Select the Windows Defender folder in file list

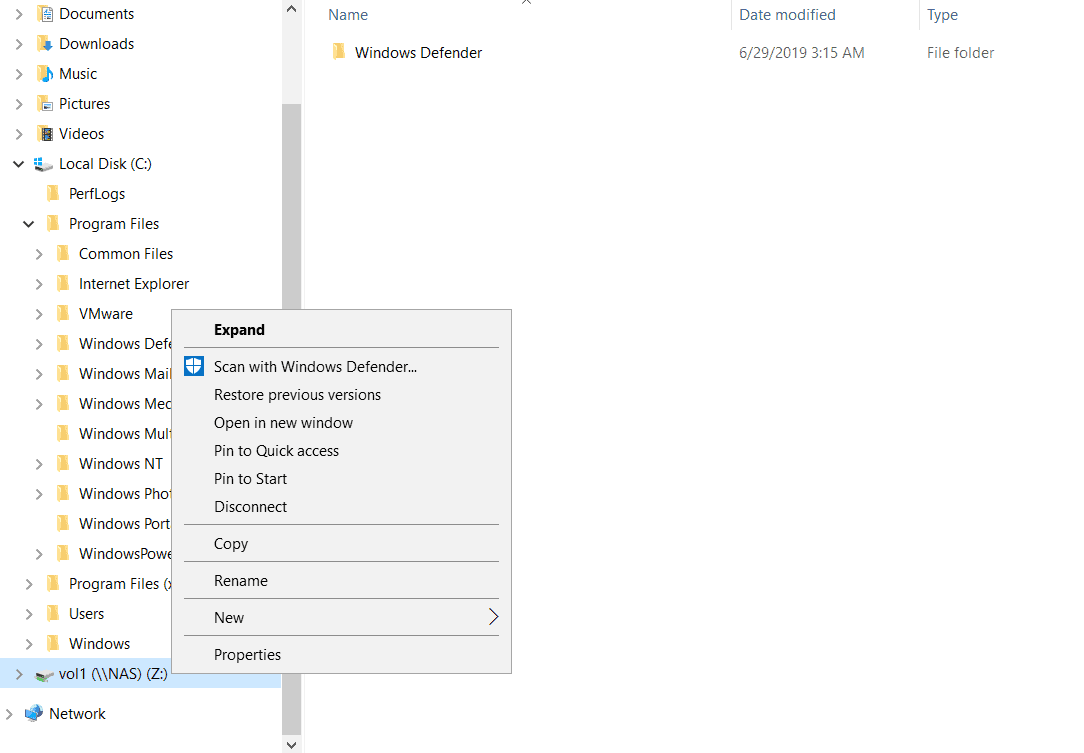point(418,53)
